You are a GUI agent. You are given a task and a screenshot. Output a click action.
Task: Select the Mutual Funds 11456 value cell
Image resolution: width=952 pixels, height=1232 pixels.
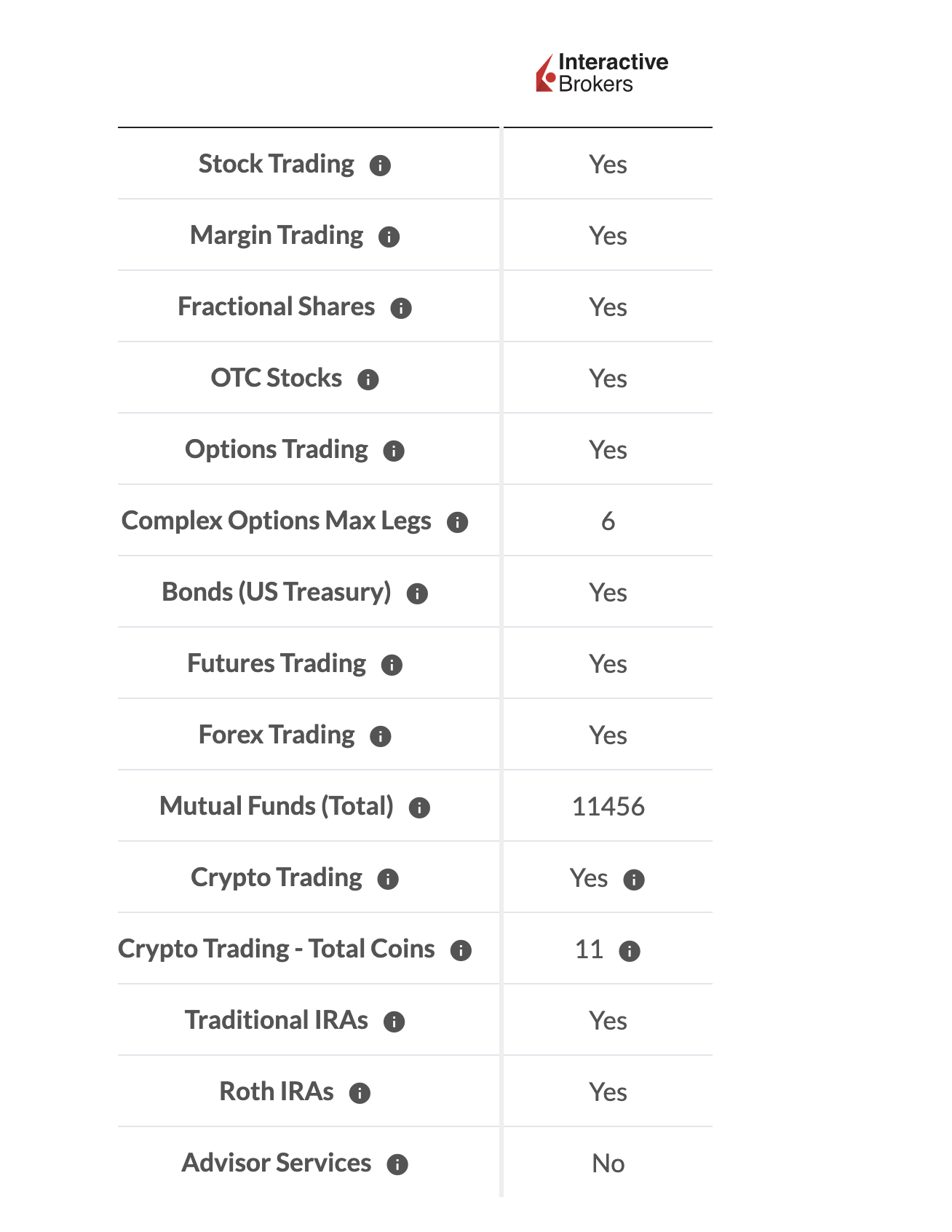coord(608,807)
